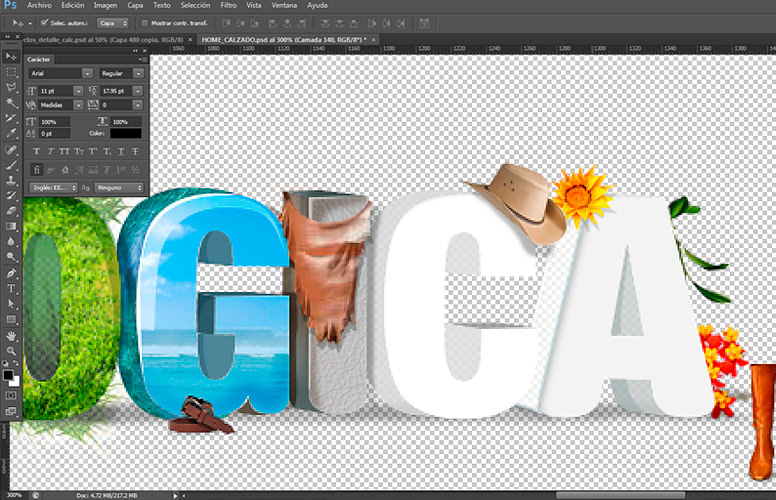Enable Mostrar contr. transf. checkbox
Screen dimensions: 776x500
tap(144, 22)
